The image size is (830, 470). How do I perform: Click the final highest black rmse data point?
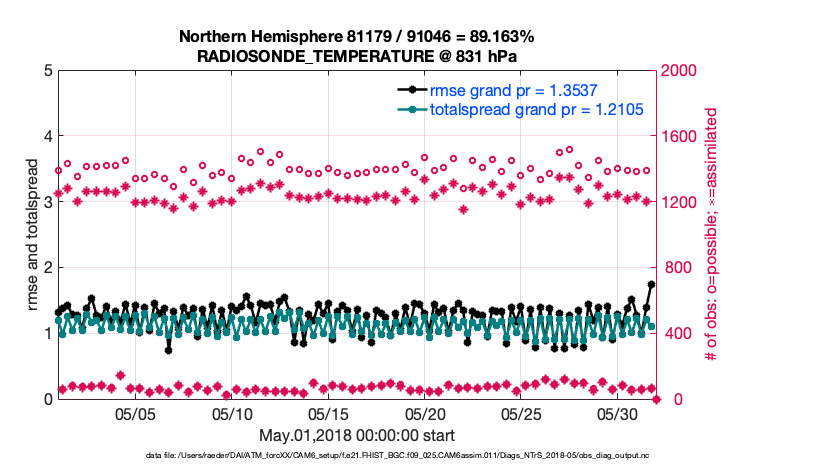coord(651,285)
